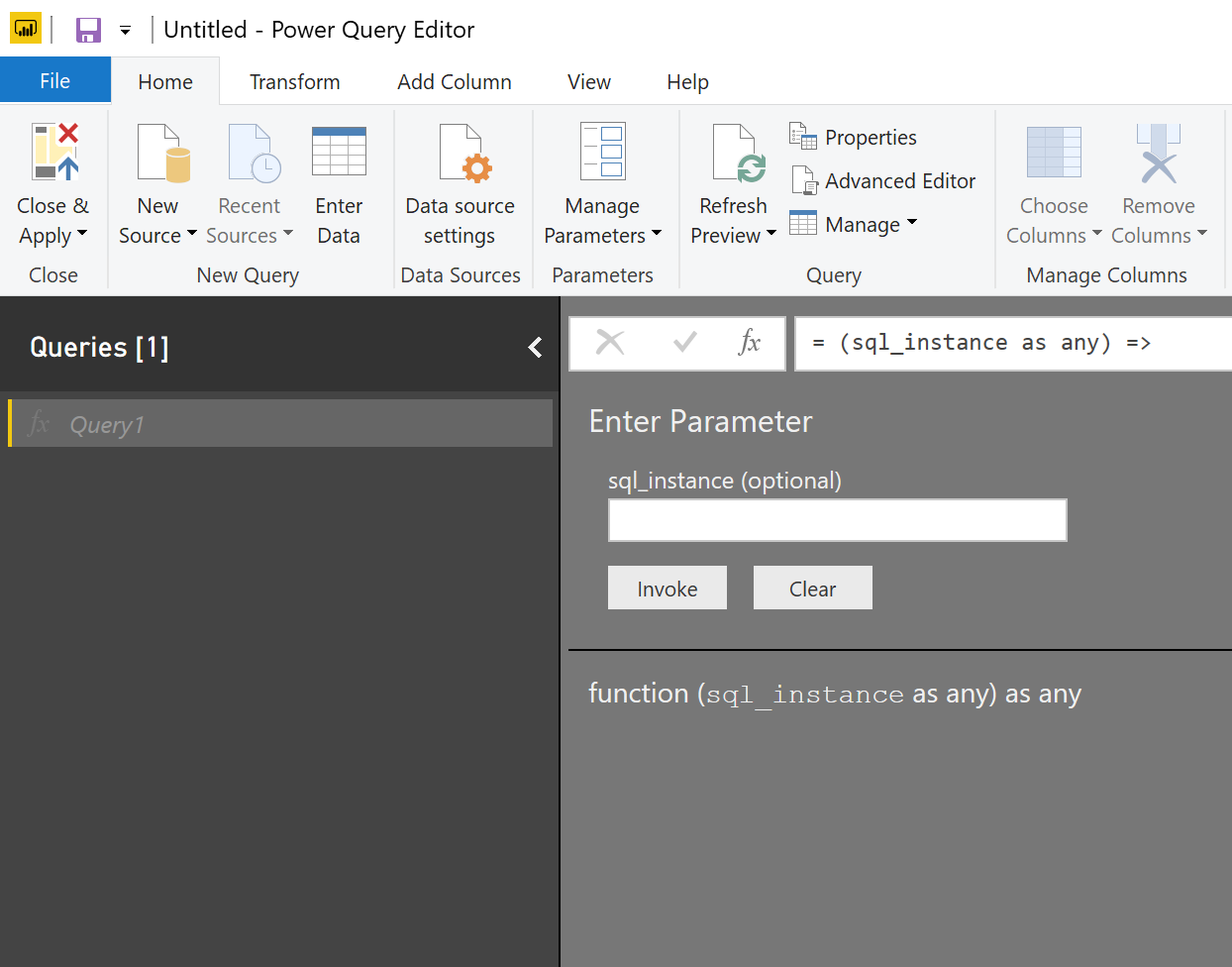This screenshot has height=967, width=1232.
Task: Expand the Choose Columns dropdown arrow
Action: click(x=1097, y=234)
